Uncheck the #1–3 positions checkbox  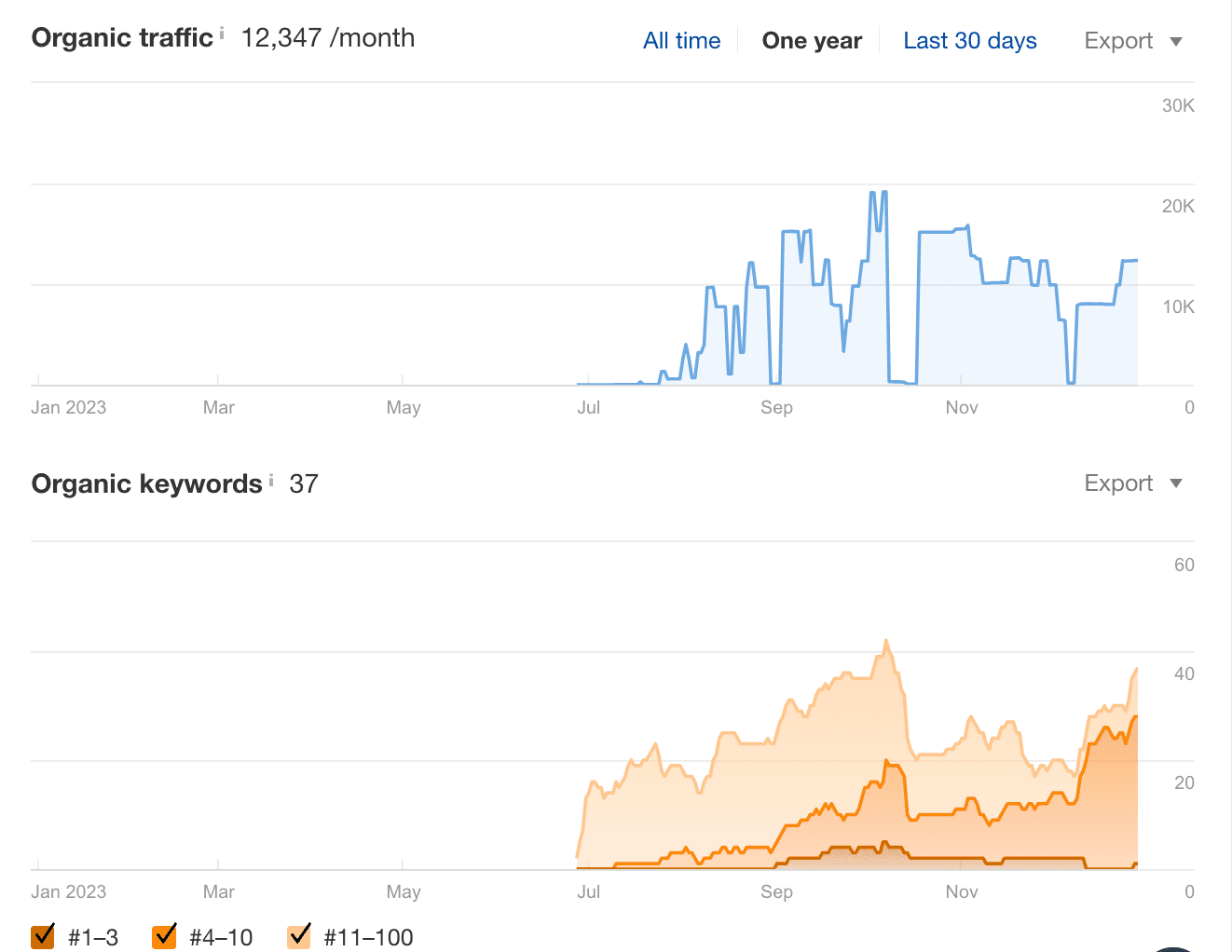pyautogui.click(x=43, y=936)
